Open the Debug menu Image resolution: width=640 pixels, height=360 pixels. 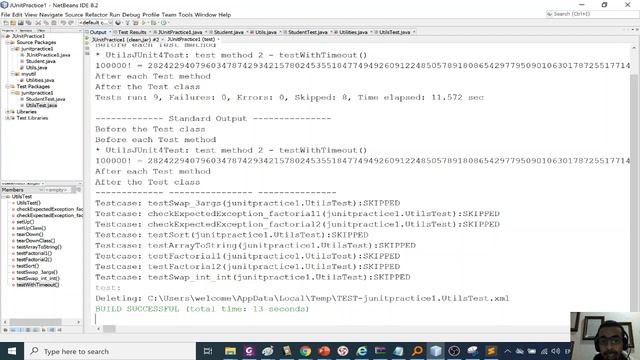click(131, 15)
